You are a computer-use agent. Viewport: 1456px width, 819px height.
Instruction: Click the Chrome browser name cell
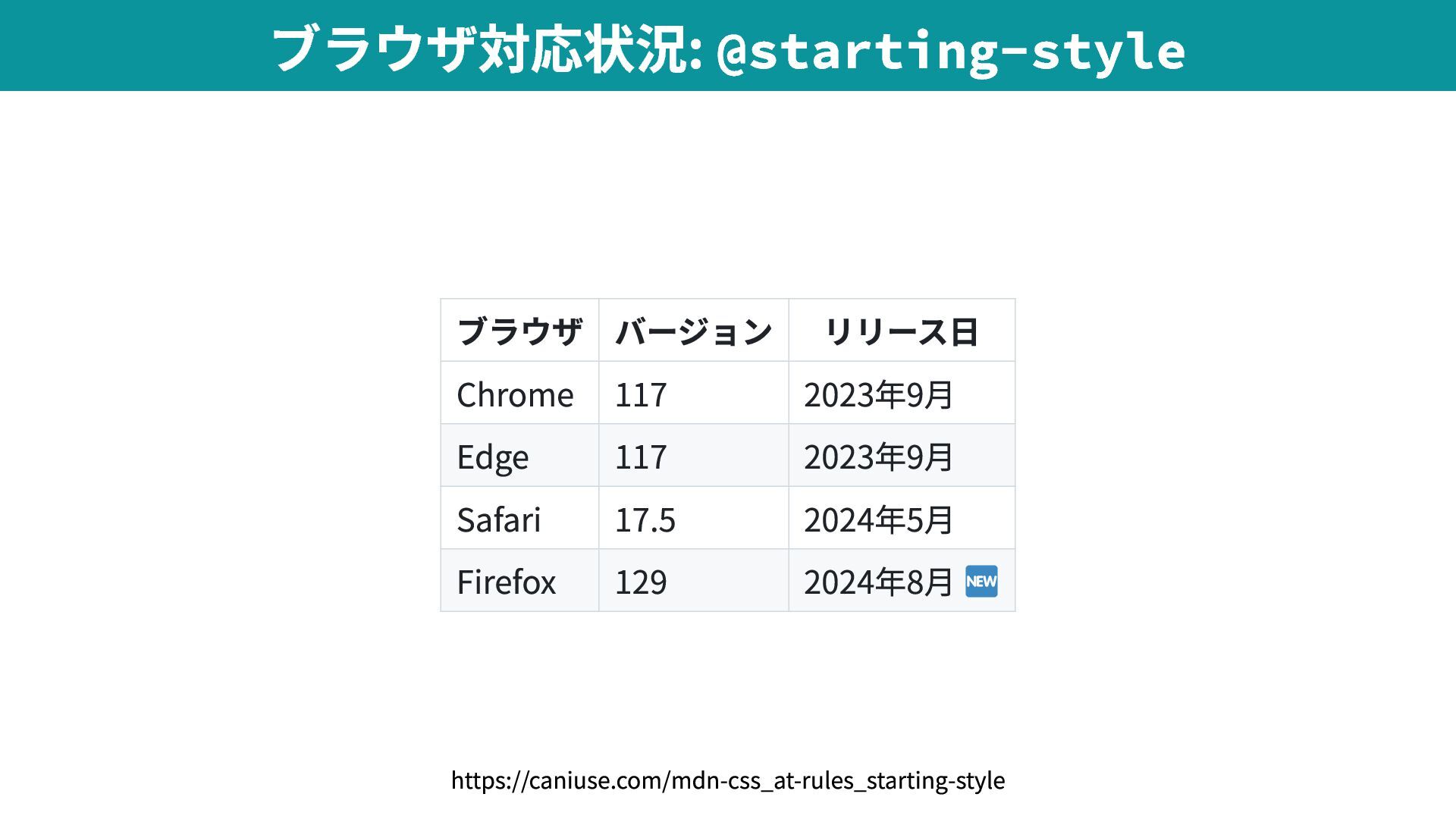[515, 394]
